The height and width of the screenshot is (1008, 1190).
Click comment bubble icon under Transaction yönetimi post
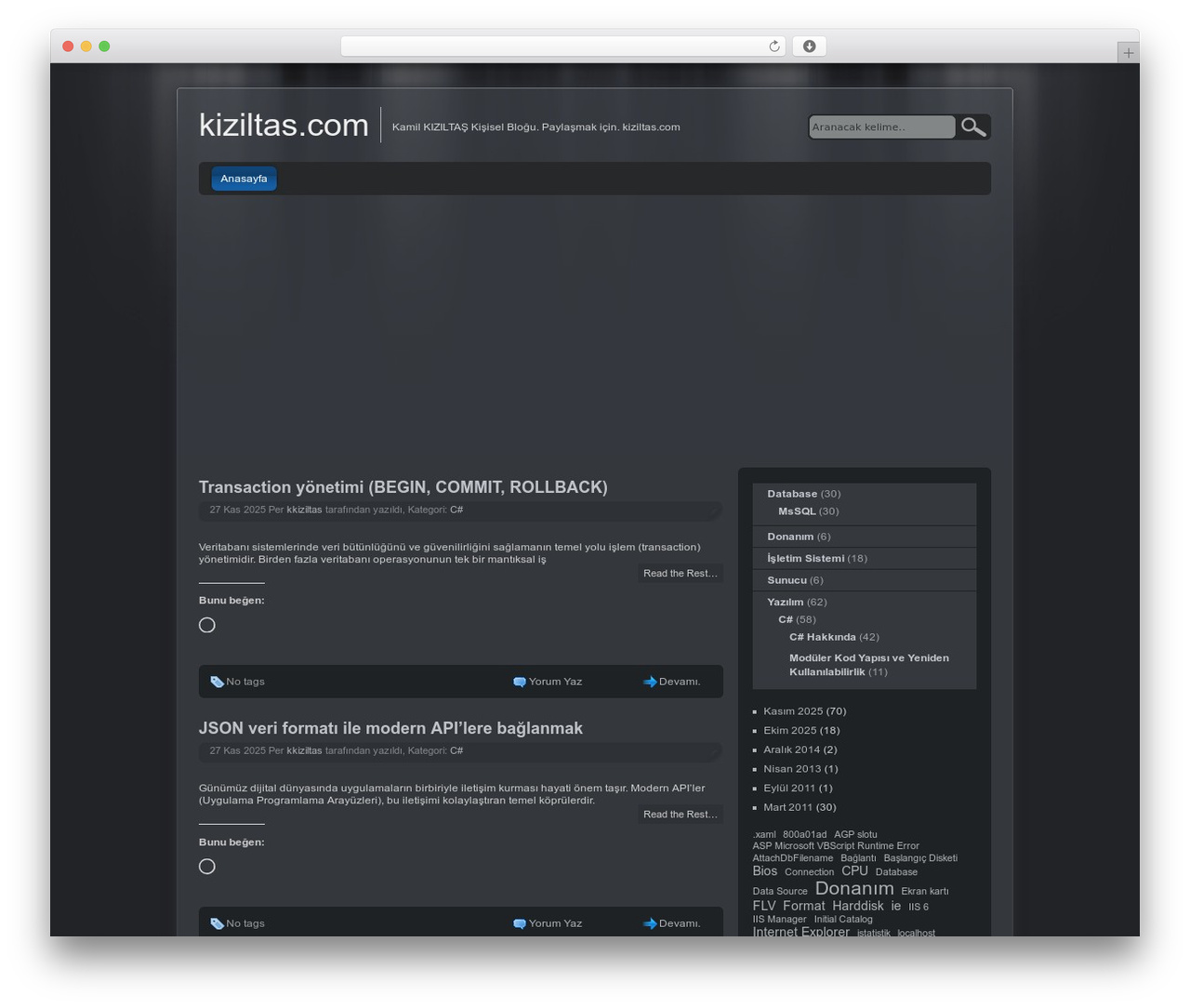point(520,682)
